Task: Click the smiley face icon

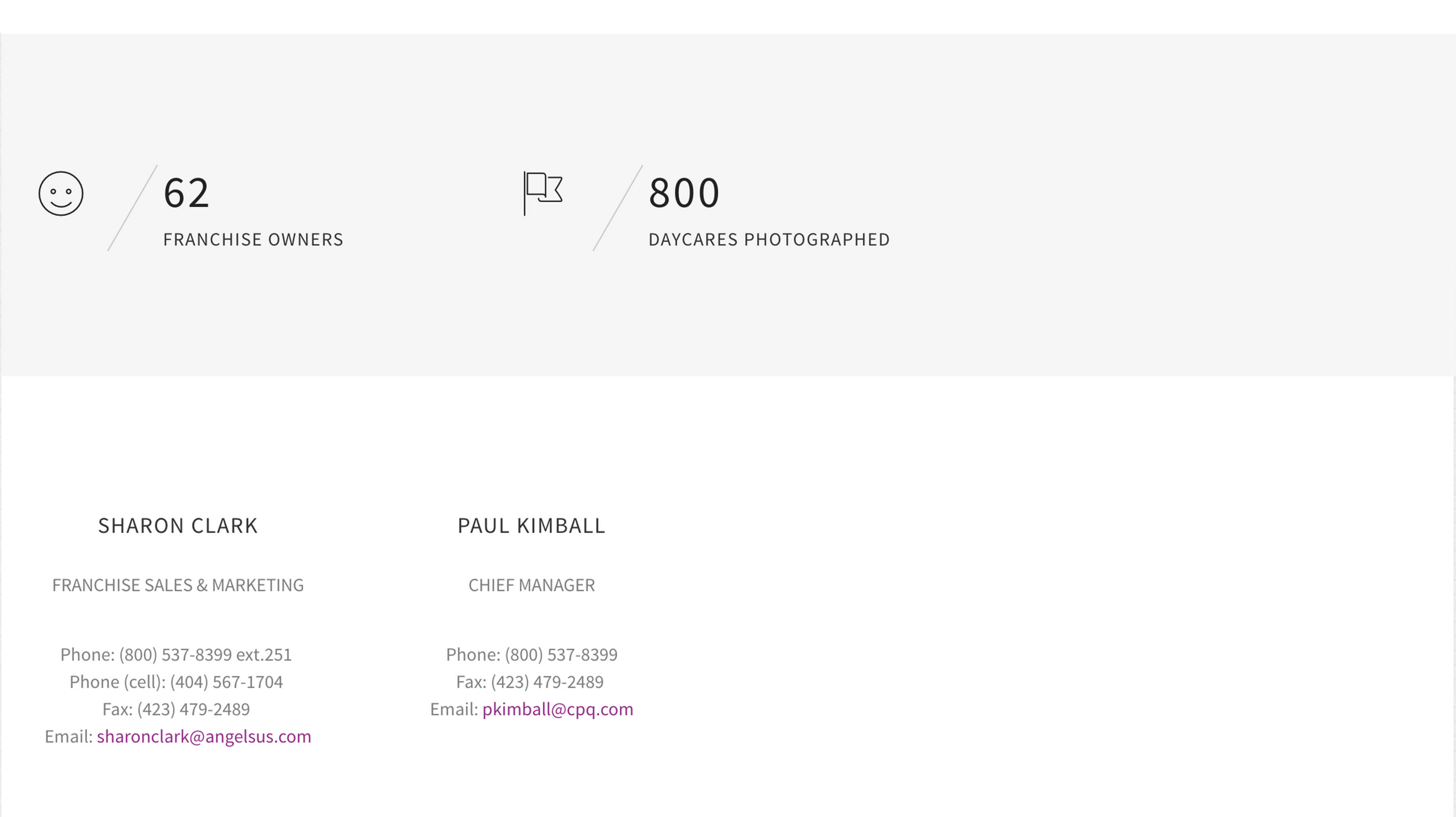Action: pyautogui.click(x=61, y=193)
